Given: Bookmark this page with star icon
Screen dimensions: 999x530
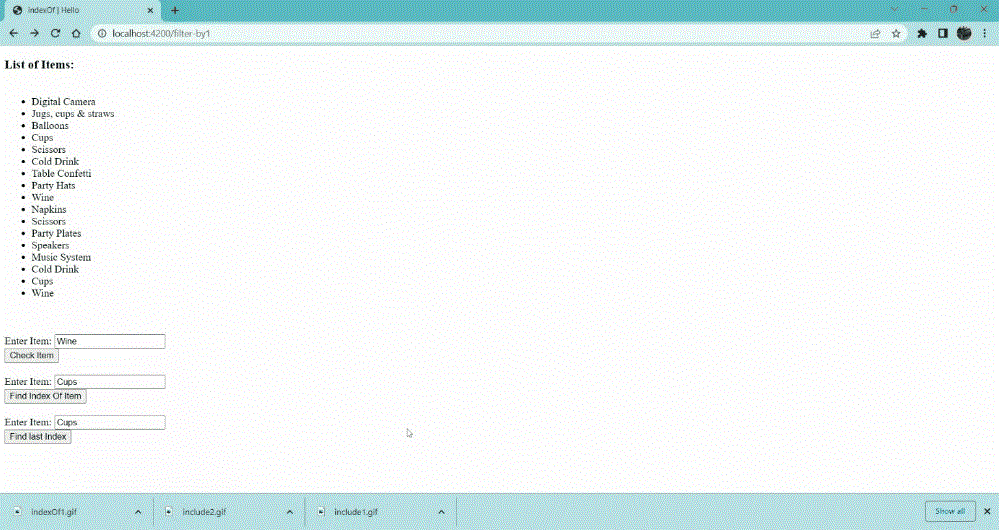Looking at the screenshot, I should pyautogui.click(x=896, y=33).
